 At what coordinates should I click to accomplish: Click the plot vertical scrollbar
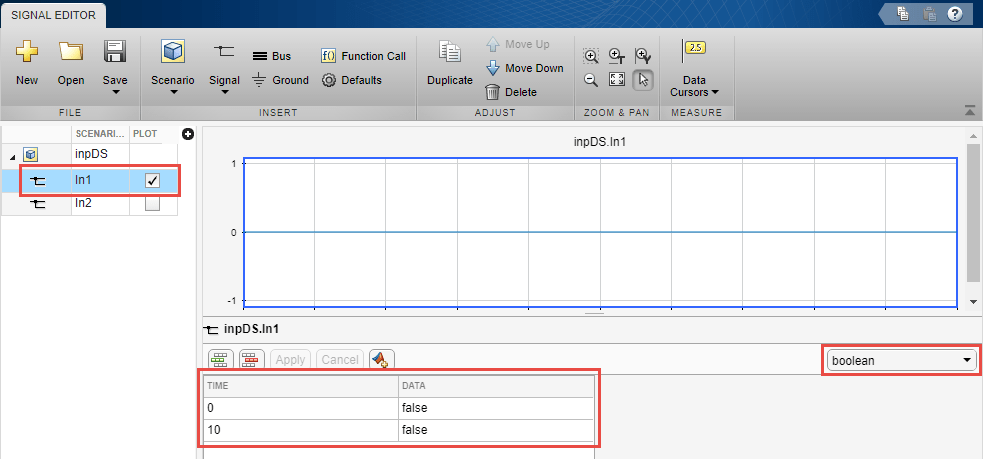(973, 213)
